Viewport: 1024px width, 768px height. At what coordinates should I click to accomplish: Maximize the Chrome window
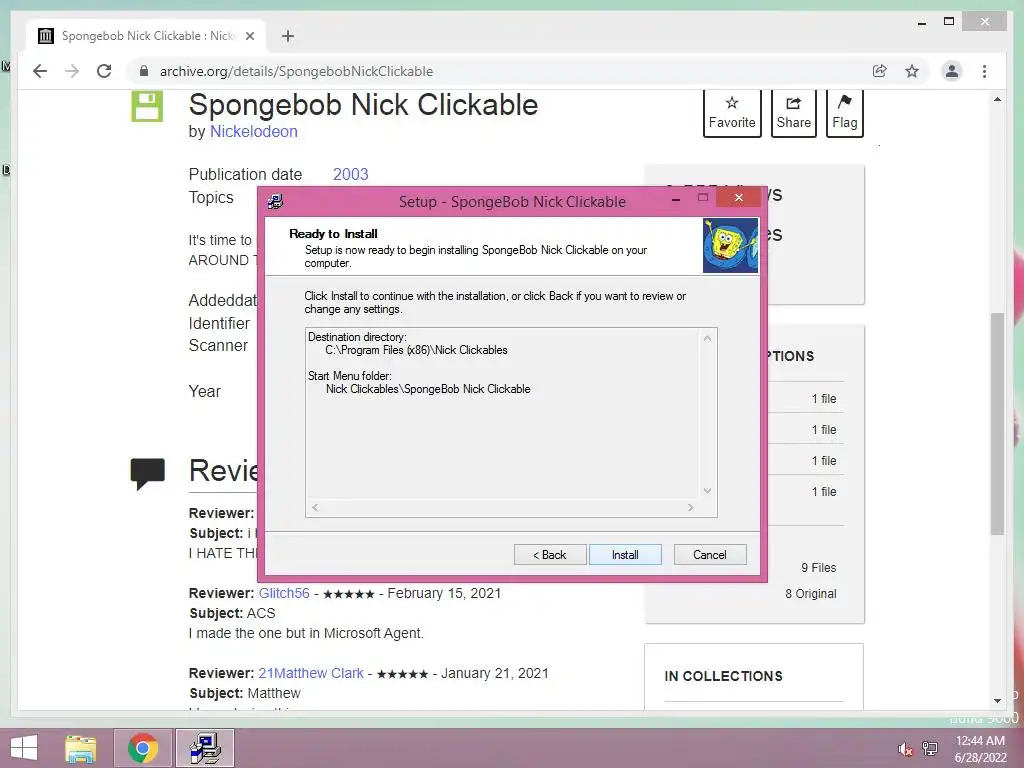949,22
